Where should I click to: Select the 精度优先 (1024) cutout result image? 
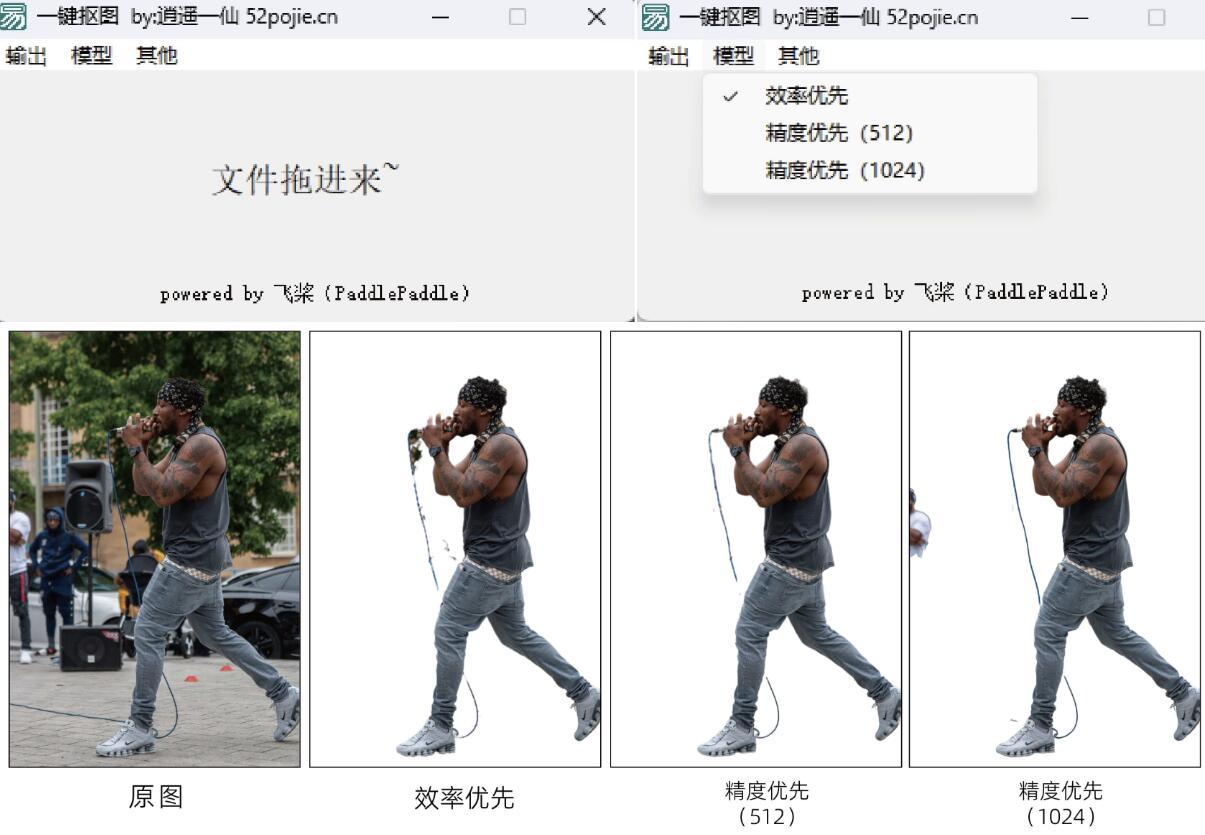(1054, 549)
